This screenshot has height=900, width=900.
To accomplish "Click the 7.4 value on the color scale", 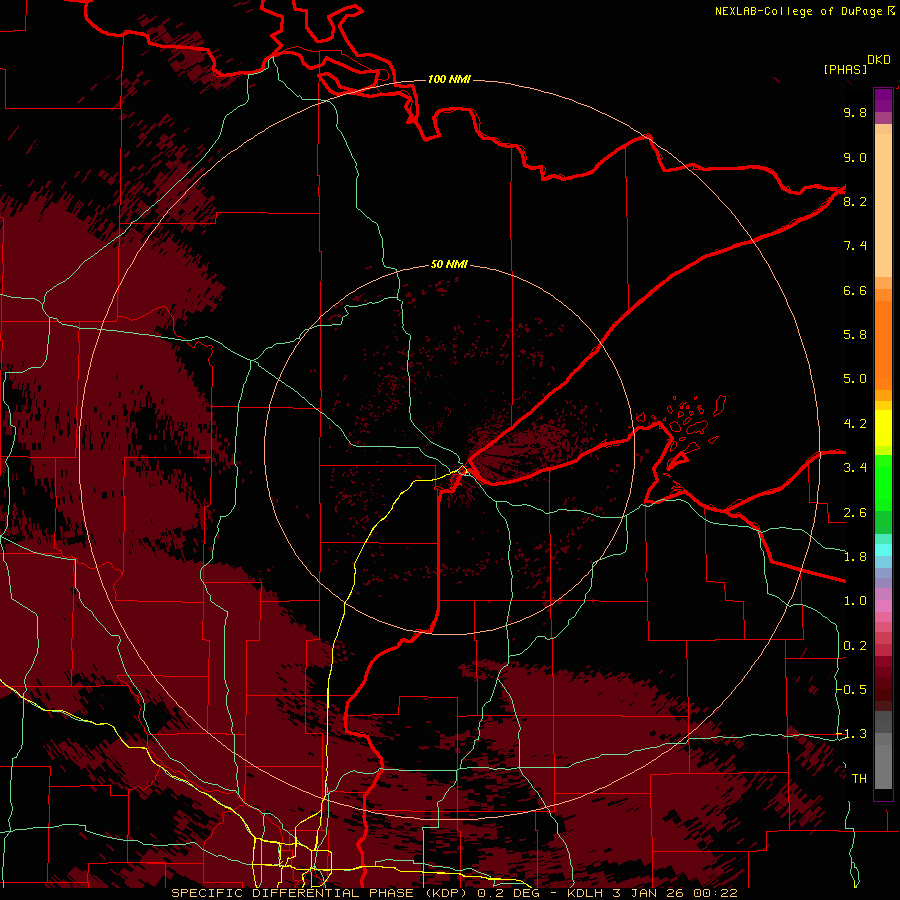I will coord(855,246).
